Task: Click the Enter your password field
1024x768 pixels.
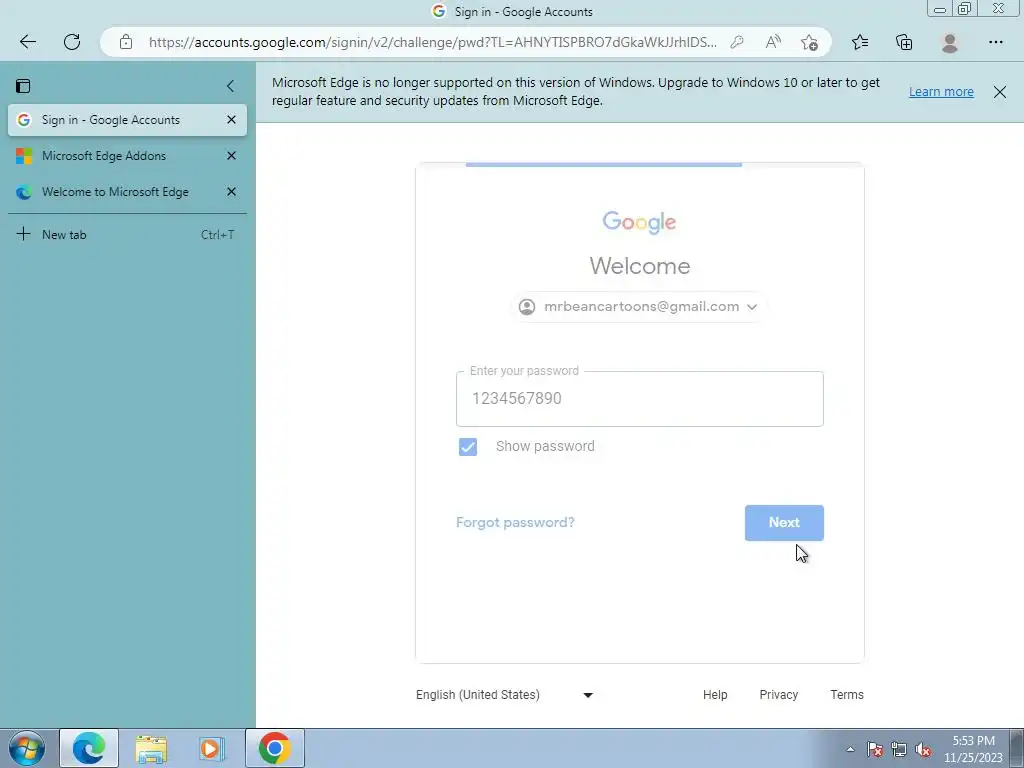Action: (x=639, y=399)
